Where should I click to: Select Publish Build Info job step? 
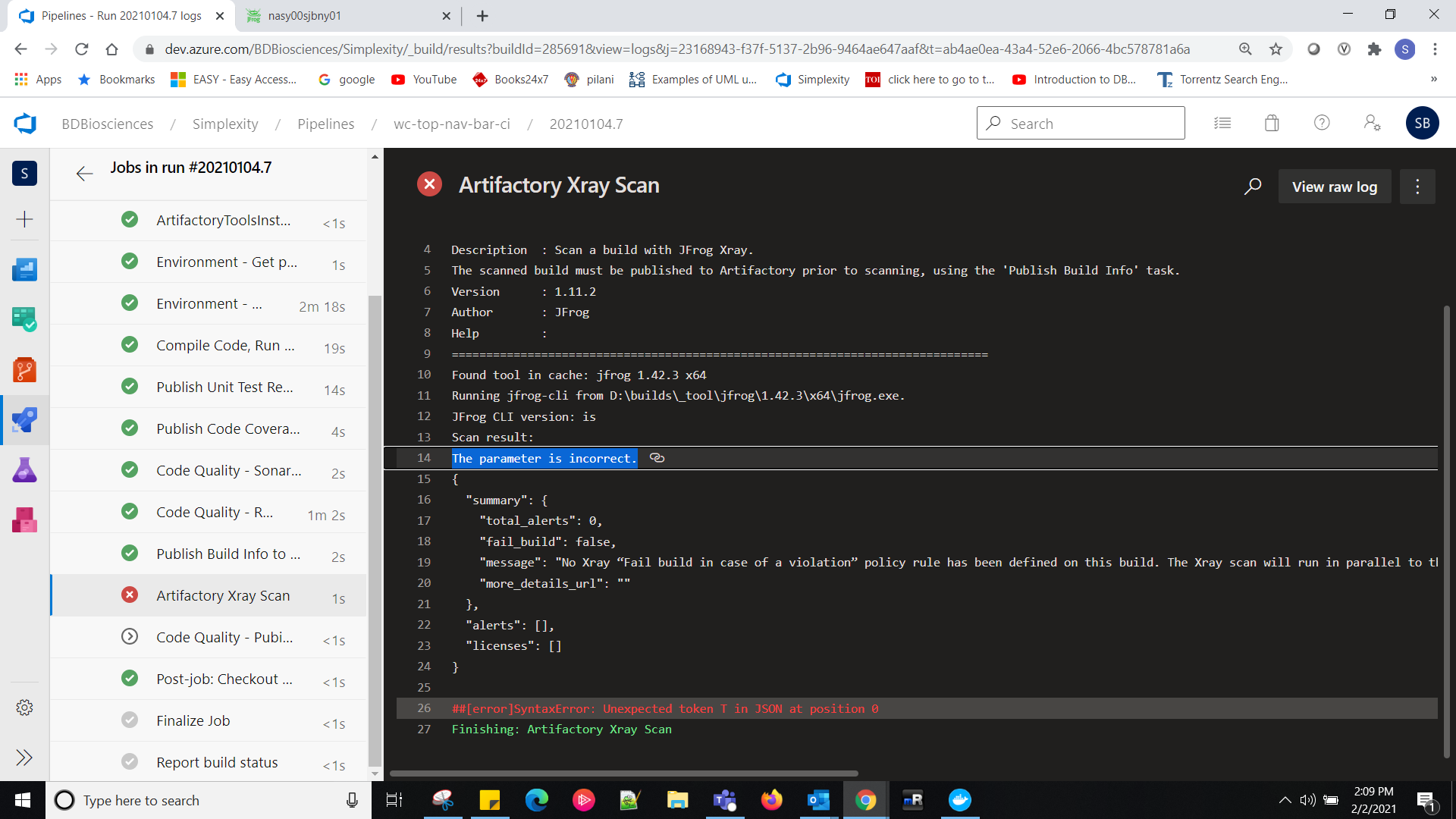[227, 554]
